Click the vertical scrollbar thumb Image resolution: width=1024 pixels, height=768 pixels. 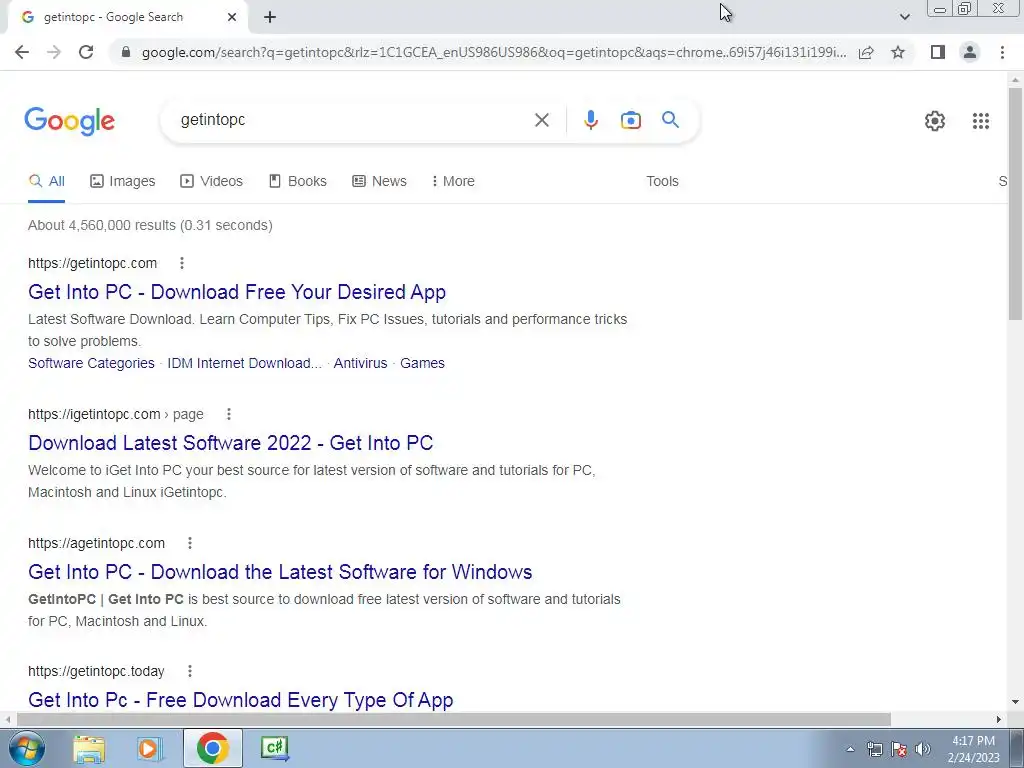click(x=1015, y=202)
